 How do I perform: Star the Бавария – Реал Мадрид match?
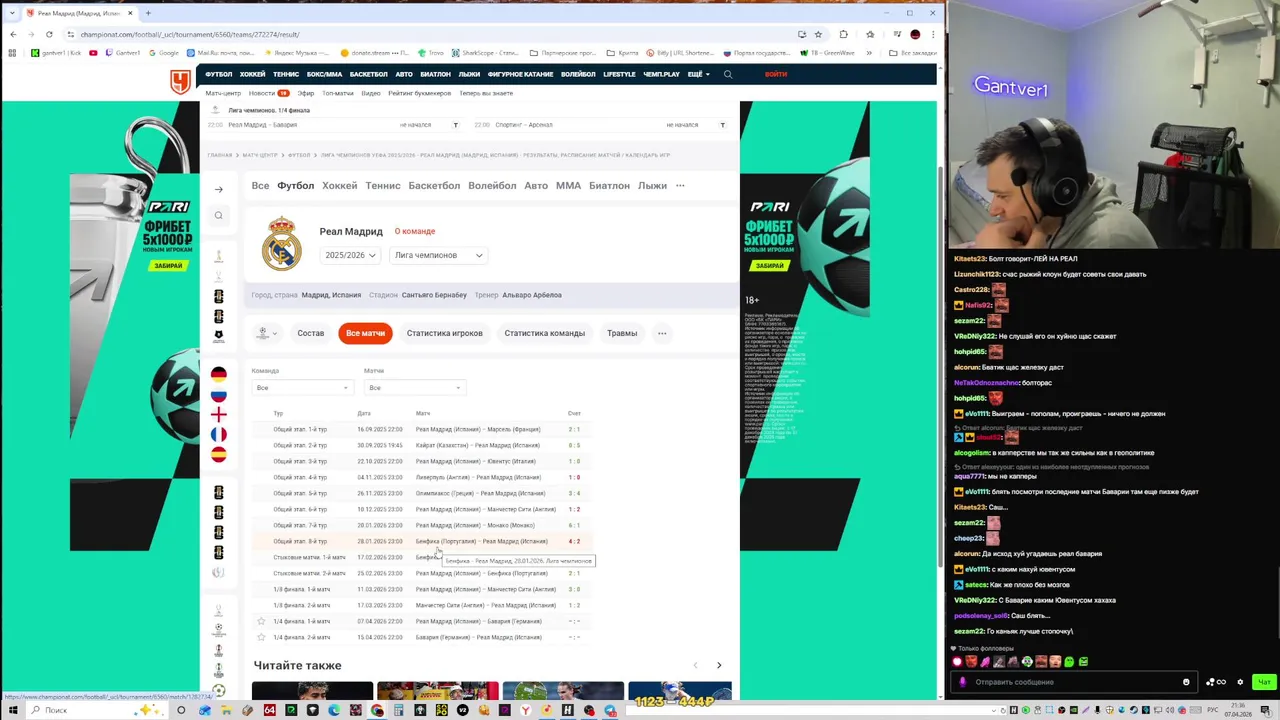(x=261, y=637)
